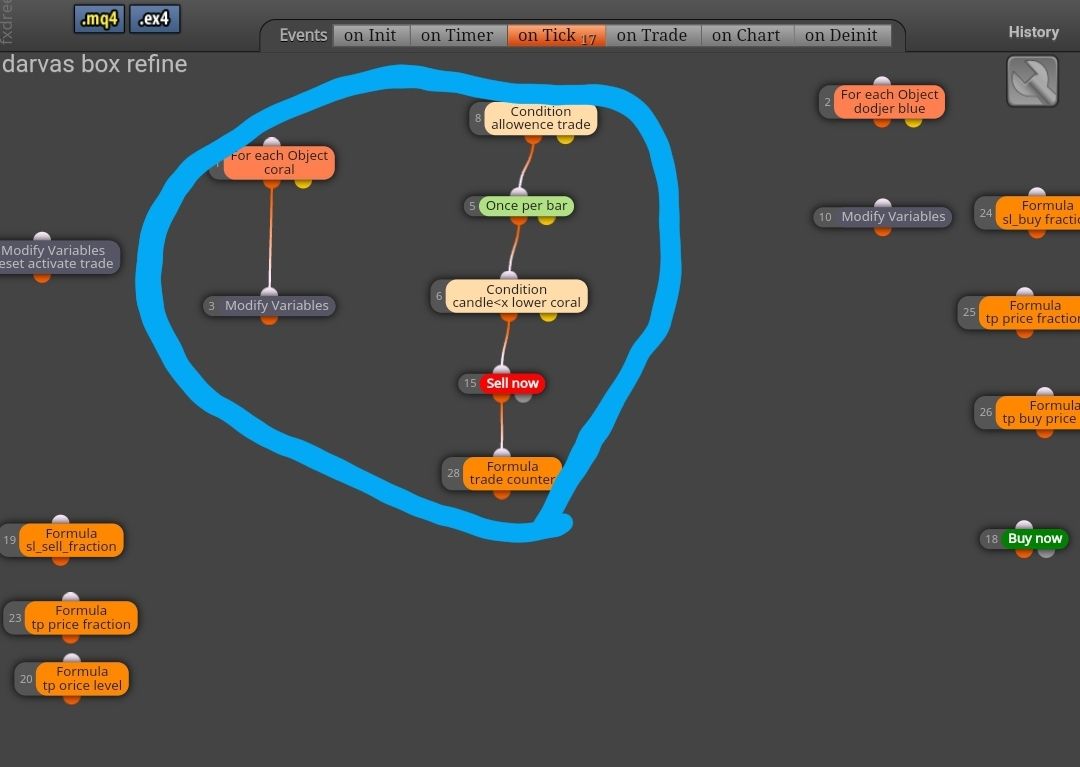The image size is (1080, 767).
Task: Select the Condition candle<x lower coral block
Action: tap(517, 296)
